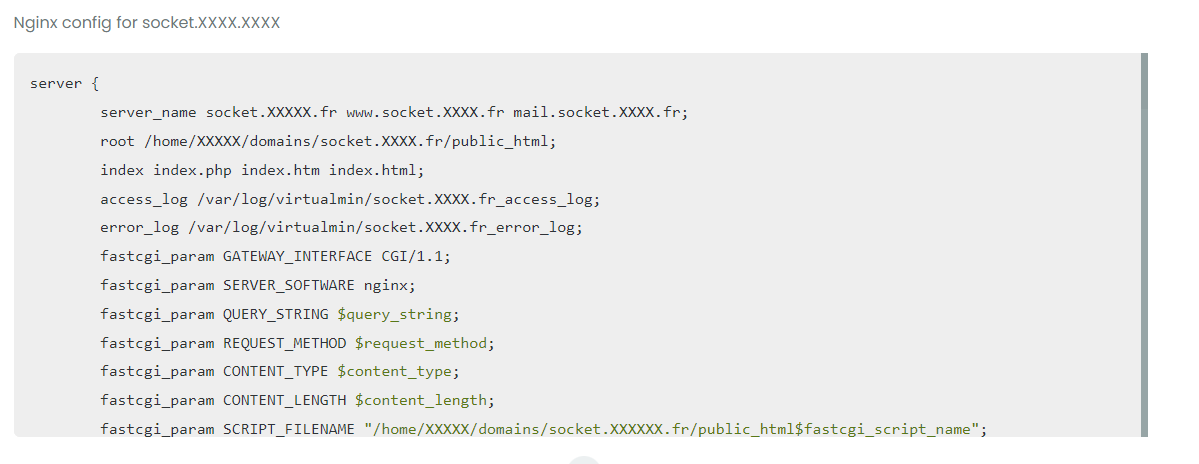Click the code block vertical scrollbar
Image resolution: width=1199 pixels, height=464 pixels.
click(x=1144, y=244)
